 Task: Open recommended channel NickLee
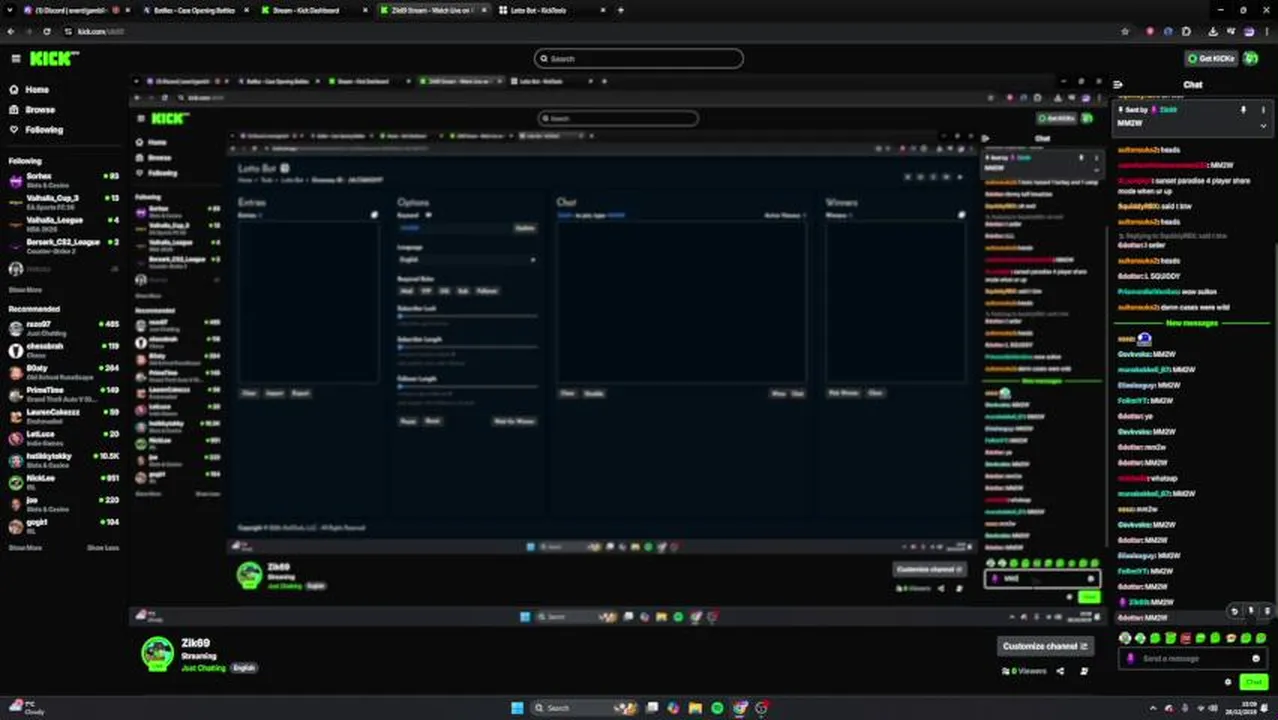tap(62, 482)
